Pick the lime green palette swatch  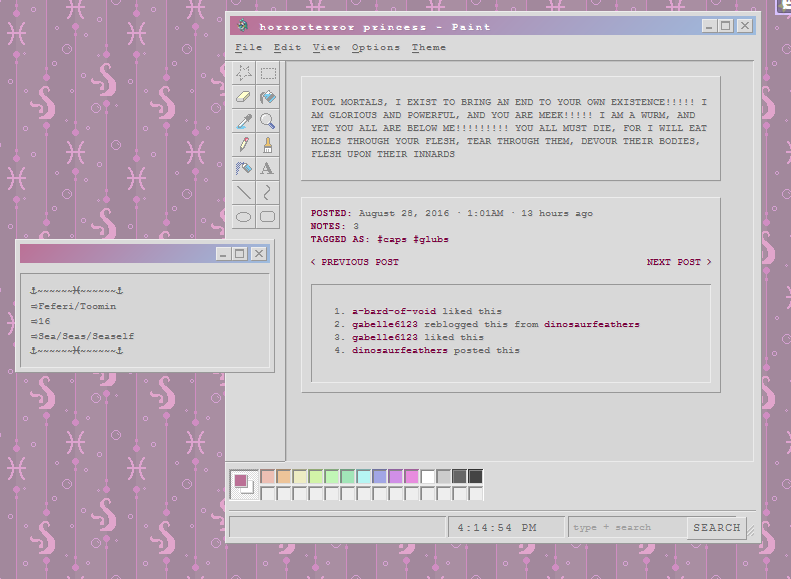coord(316,477)
